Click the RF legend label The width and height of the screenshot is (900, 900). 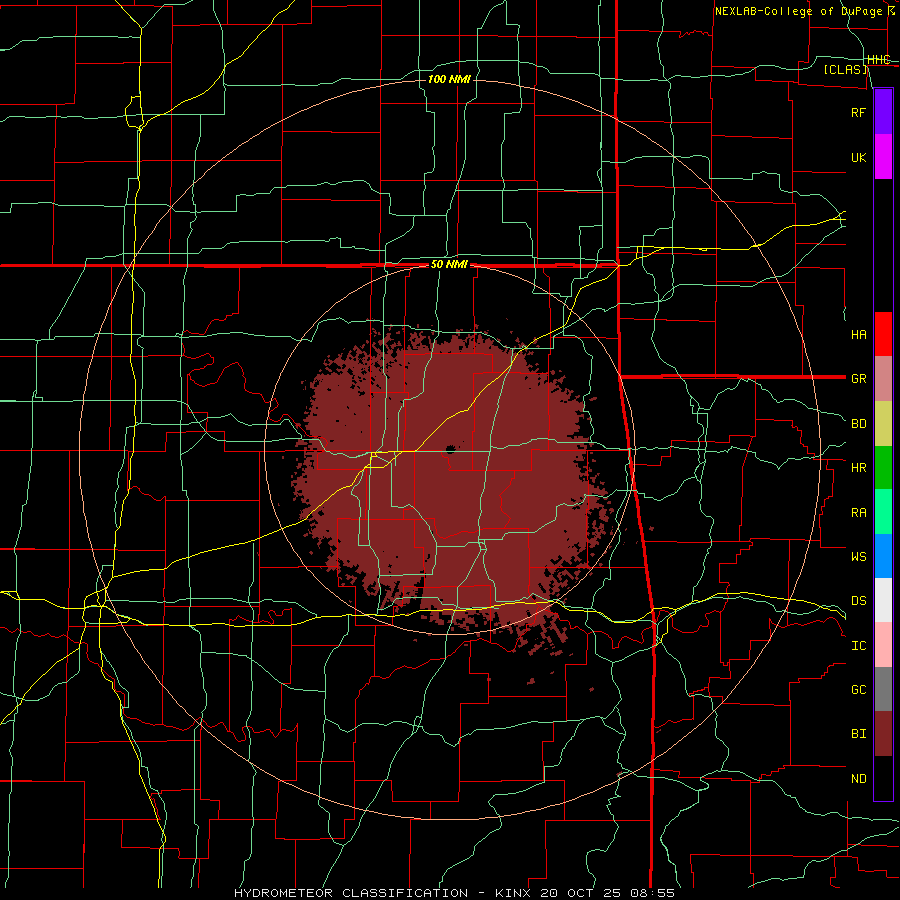tap(858, 112)
